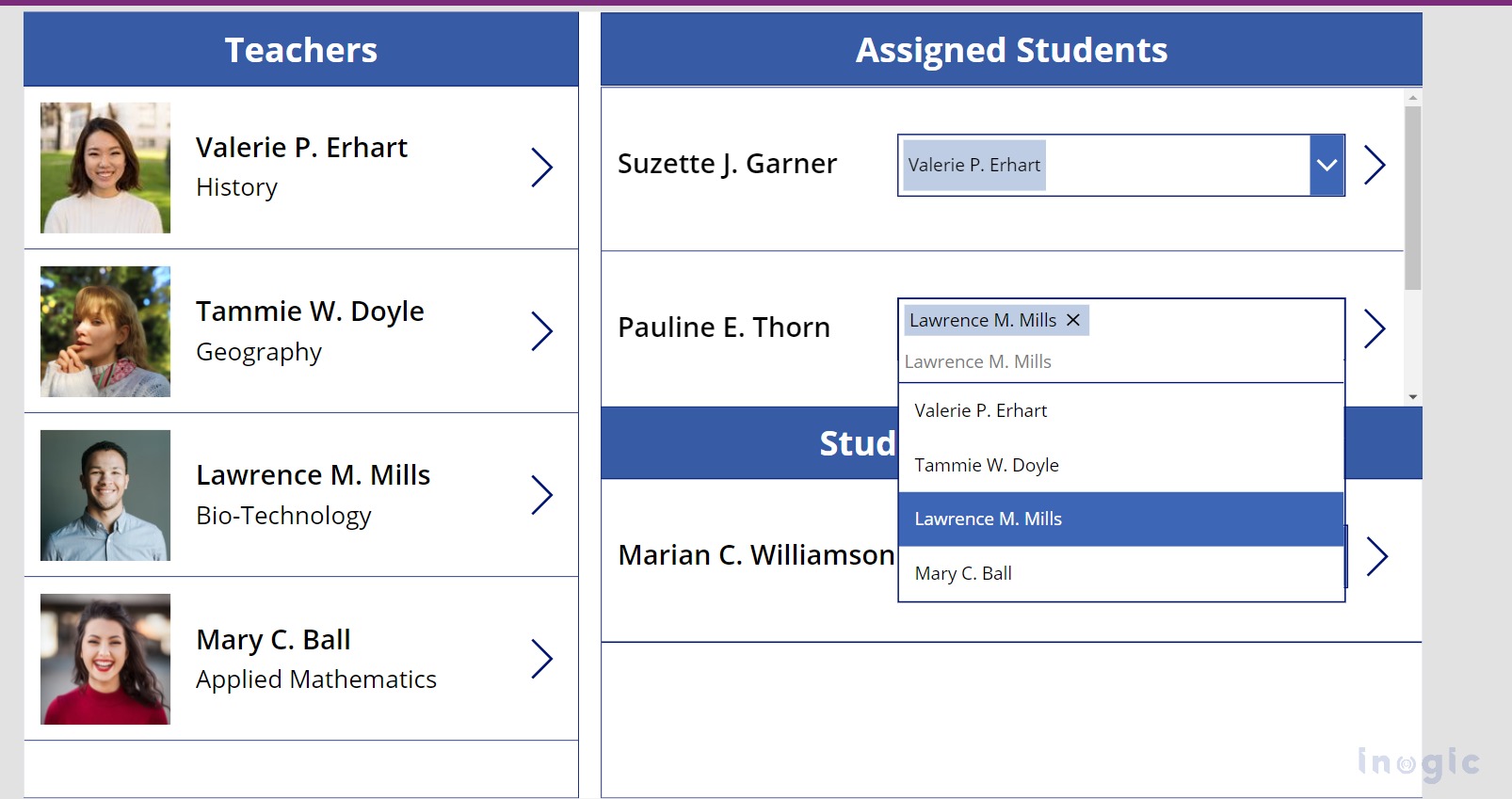
Task: Click Mary C. Ball's profile photo
Action: pyautogui.click(x=105, y=659)
